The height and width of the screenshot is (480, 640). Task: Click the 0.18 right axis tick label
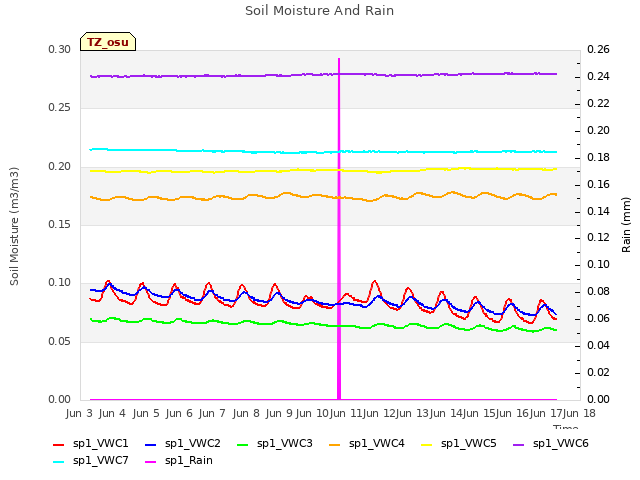598,157
